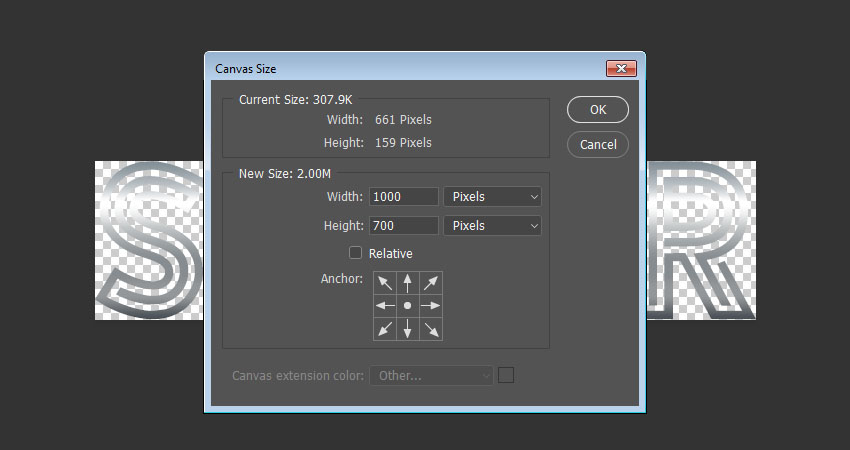Set anchor to bottom-right arrow
Image resolution: width=850 pixels, height=450 pixels.
[431, 328]
